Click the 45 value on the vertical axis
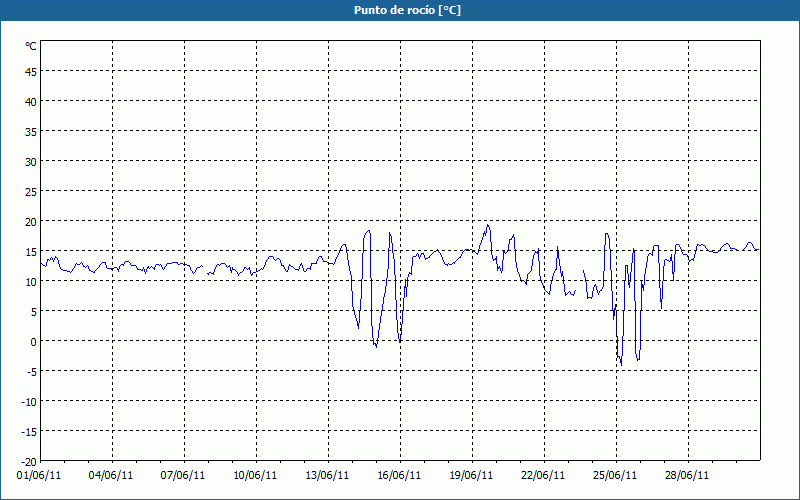This screenshot has height=500, width=800. click(31, 72)
